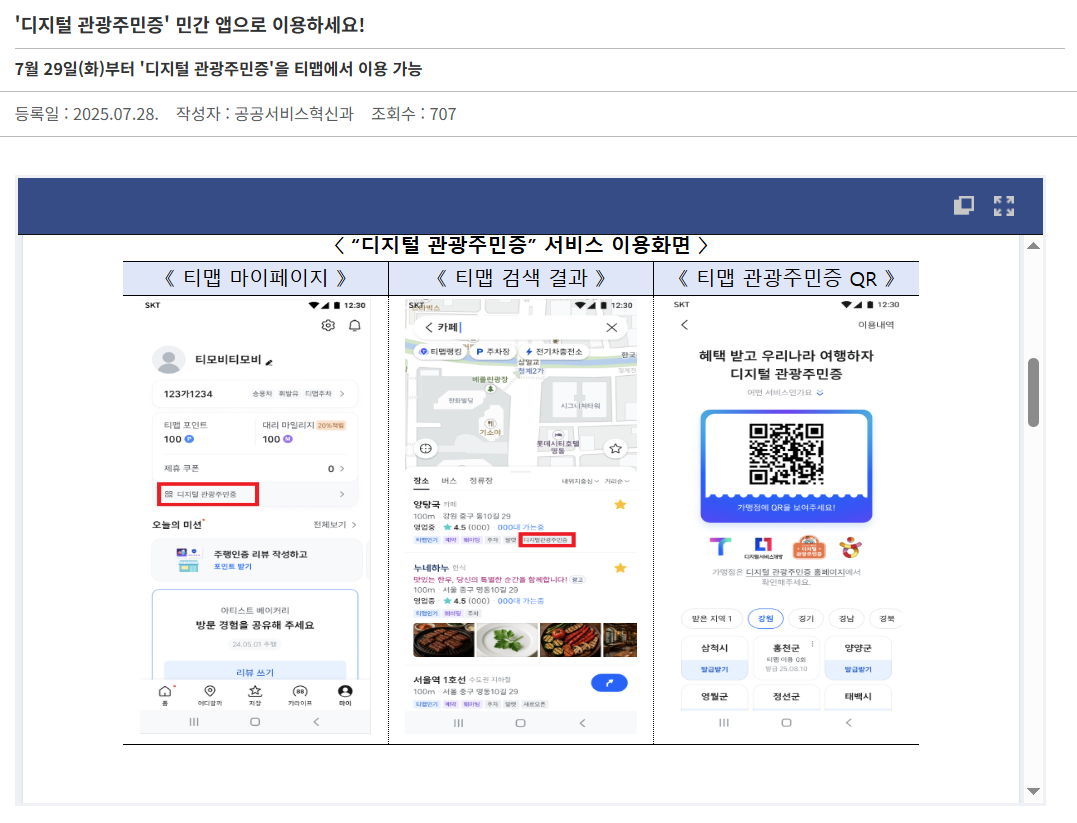1077x823 pixels.
Task: Expand the 123가1234 vehicle row chevron
Action: pos(342,394)
